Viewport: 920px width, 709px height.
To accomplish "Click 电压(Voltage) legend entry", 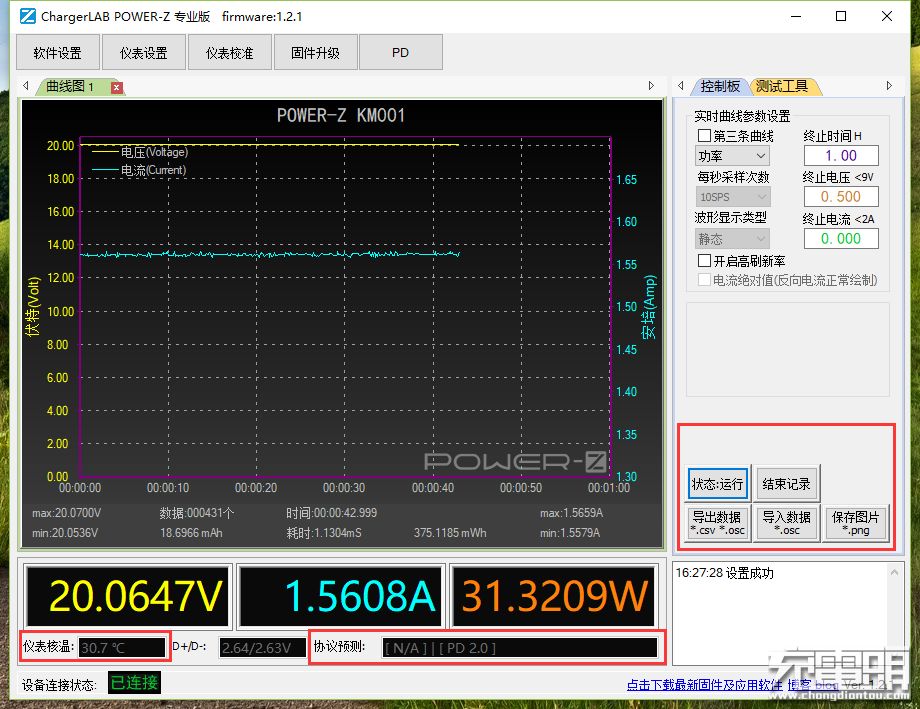I will tap(141, 152).
